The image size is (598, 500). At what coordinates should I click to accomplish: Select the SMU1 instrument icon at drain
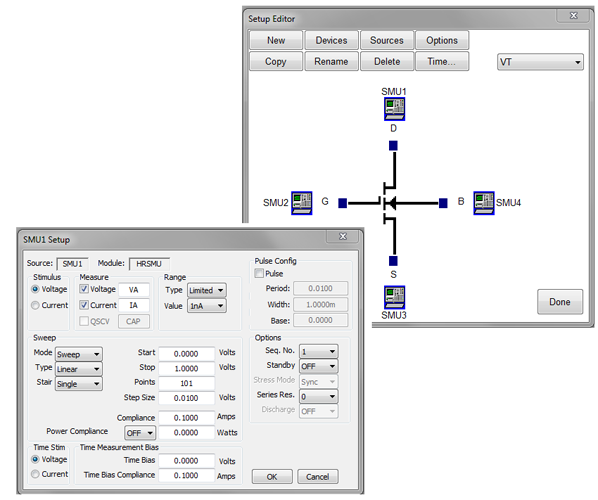394,109
